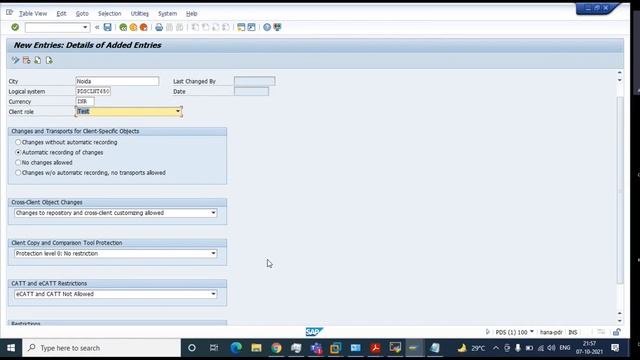
Task: Open Microsoft Teams from the taskbar
Action: click(316, 348)
